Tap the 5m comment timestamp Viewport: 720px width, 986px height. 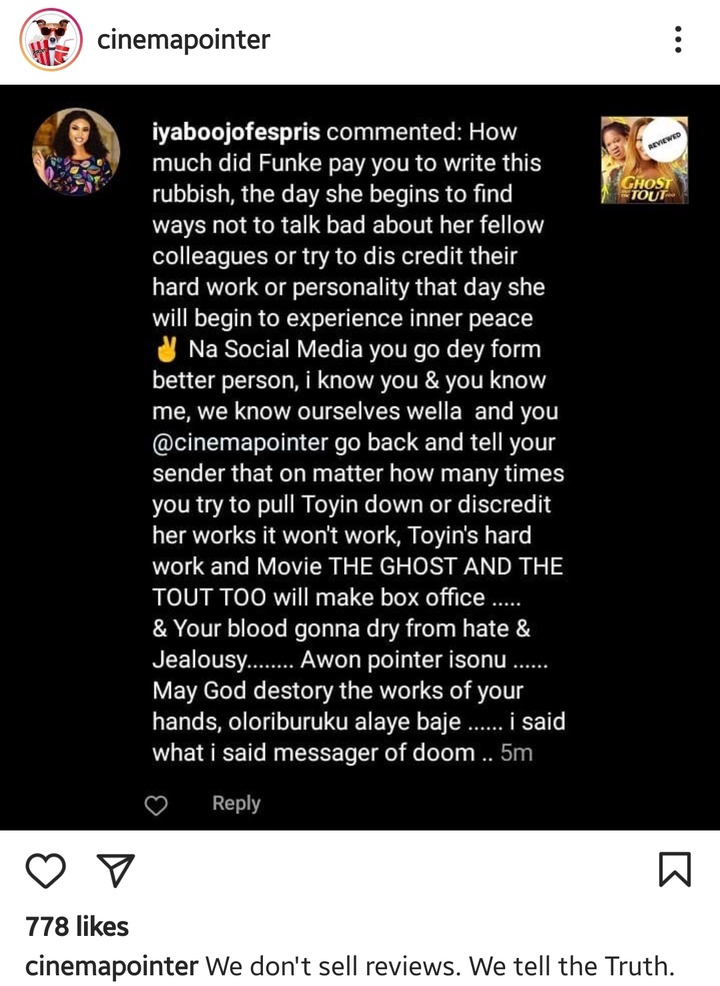click(516, 753)
